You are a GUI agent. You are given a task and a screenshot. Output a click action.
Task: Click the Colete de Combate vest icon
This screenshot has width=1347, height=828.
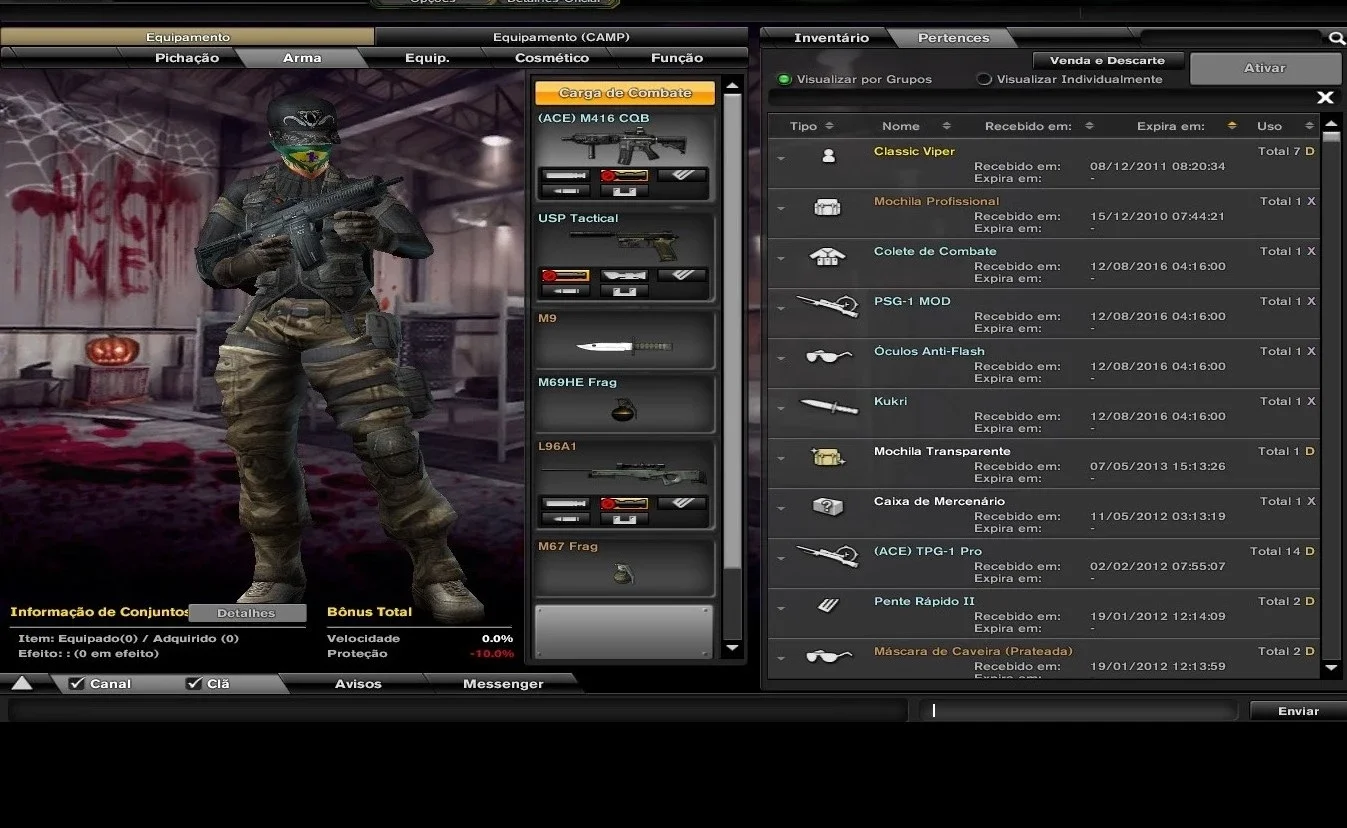coord(828,257)
